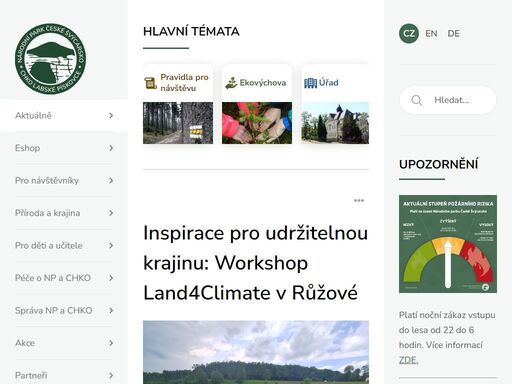Open the Pravidla pro návštěvu topic link
This screenshot has width=512, height=384.
[x=184, y=83]
